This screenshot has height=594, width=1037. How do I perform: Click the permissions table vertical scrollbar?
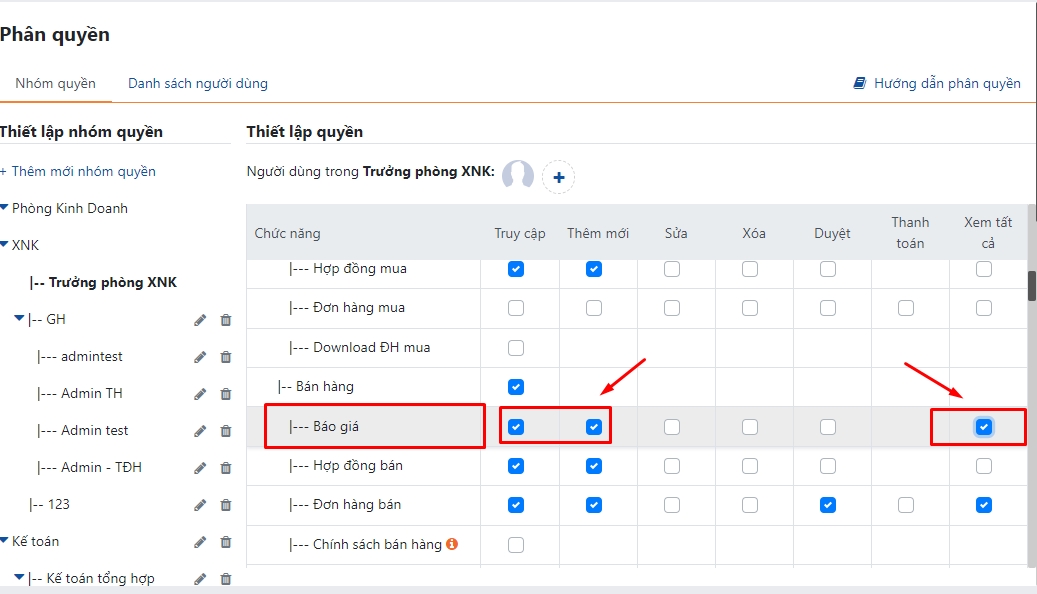(x=1032, y=286)
